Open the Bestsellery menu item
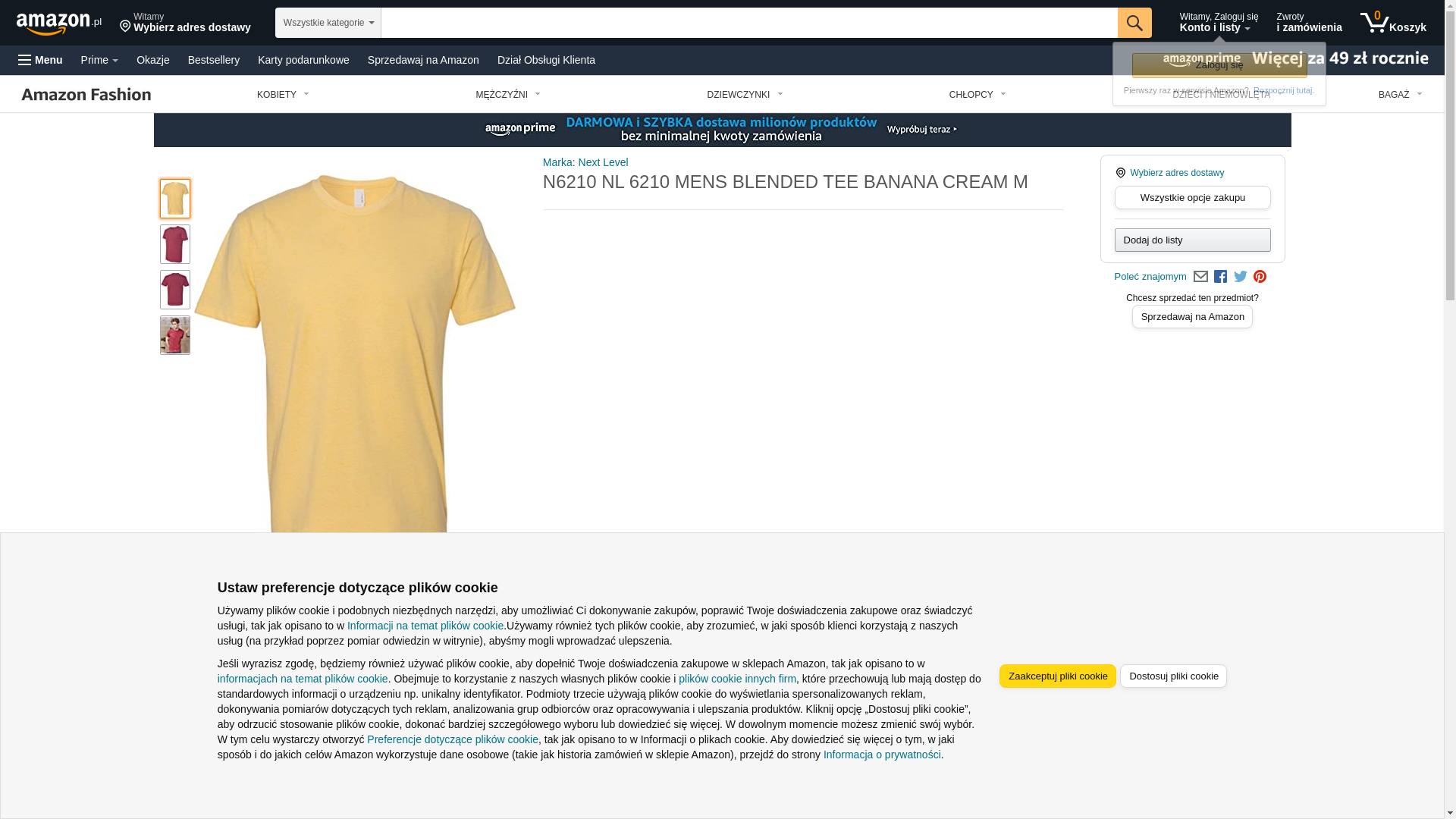Viewport: 1456px width, 819px height. click(x=214, y=60)
